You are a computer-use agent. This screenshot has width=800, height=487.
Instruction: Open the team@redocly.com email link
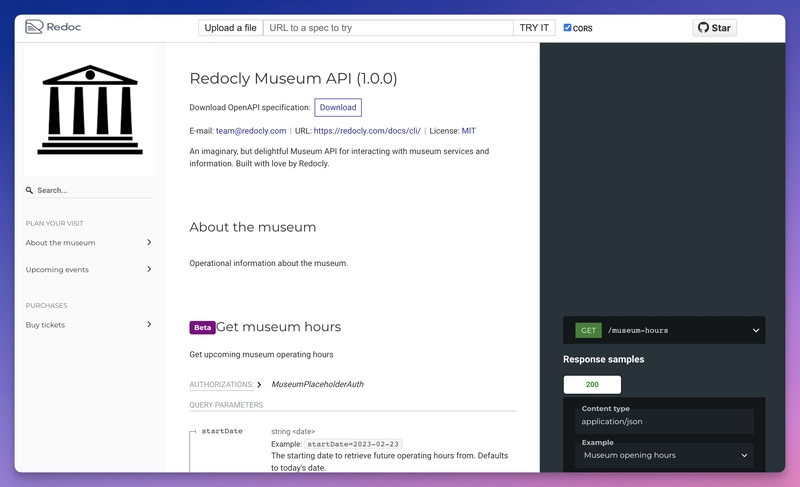click(x=251, y=131)
